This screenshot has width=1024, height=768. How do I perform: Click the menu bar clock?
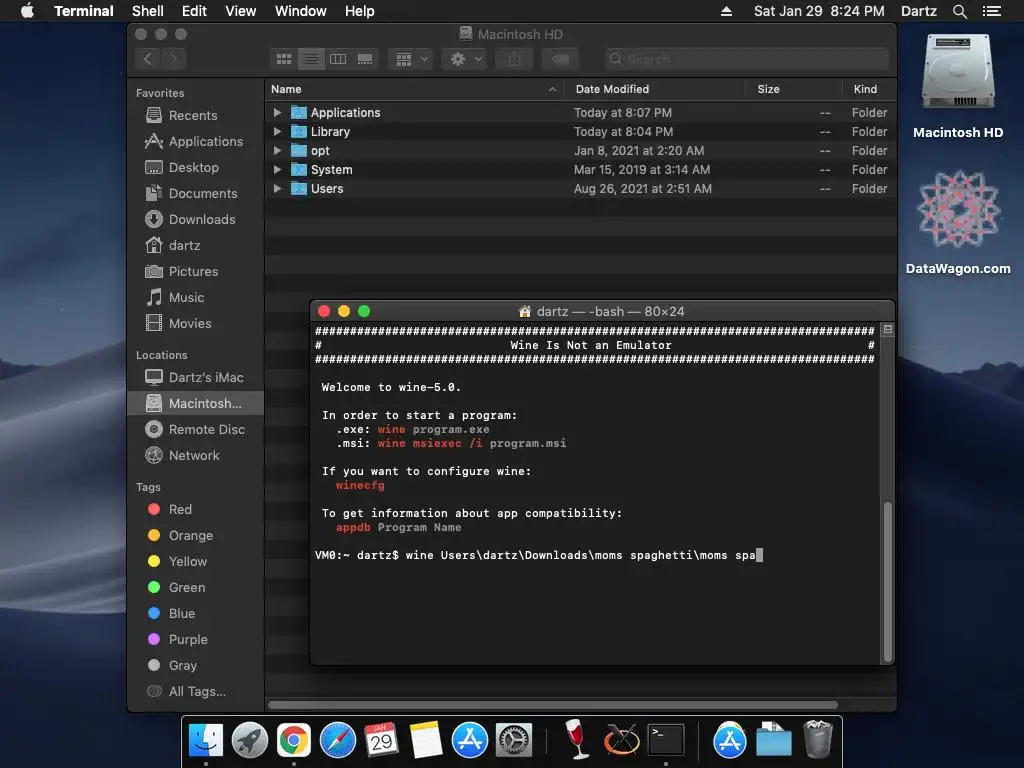point(819,11)
